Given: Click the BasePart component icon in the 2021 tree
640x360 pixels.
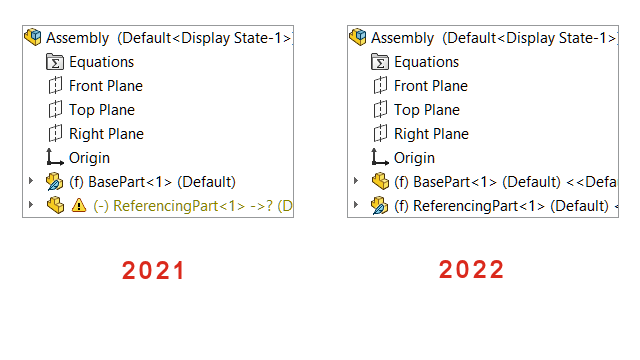Looking at the screenshot, I should click(55, 182).
